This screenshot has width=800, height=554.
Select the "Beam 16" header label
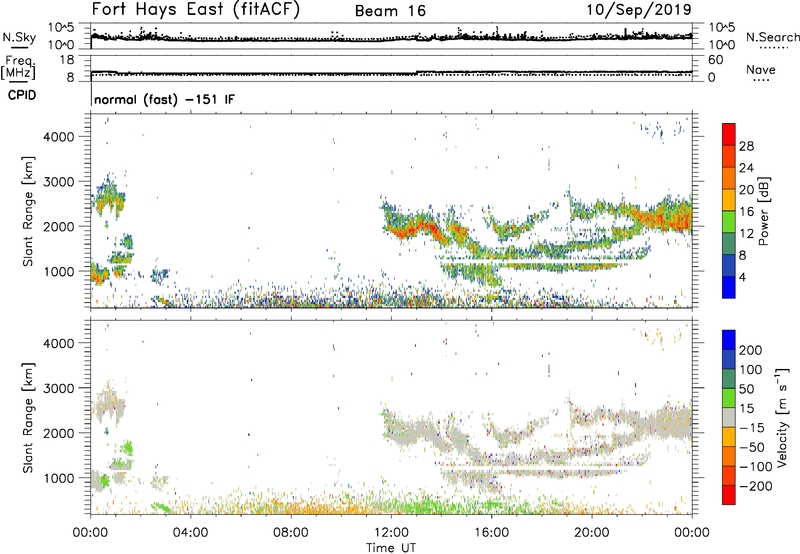(x=390, y=11)
